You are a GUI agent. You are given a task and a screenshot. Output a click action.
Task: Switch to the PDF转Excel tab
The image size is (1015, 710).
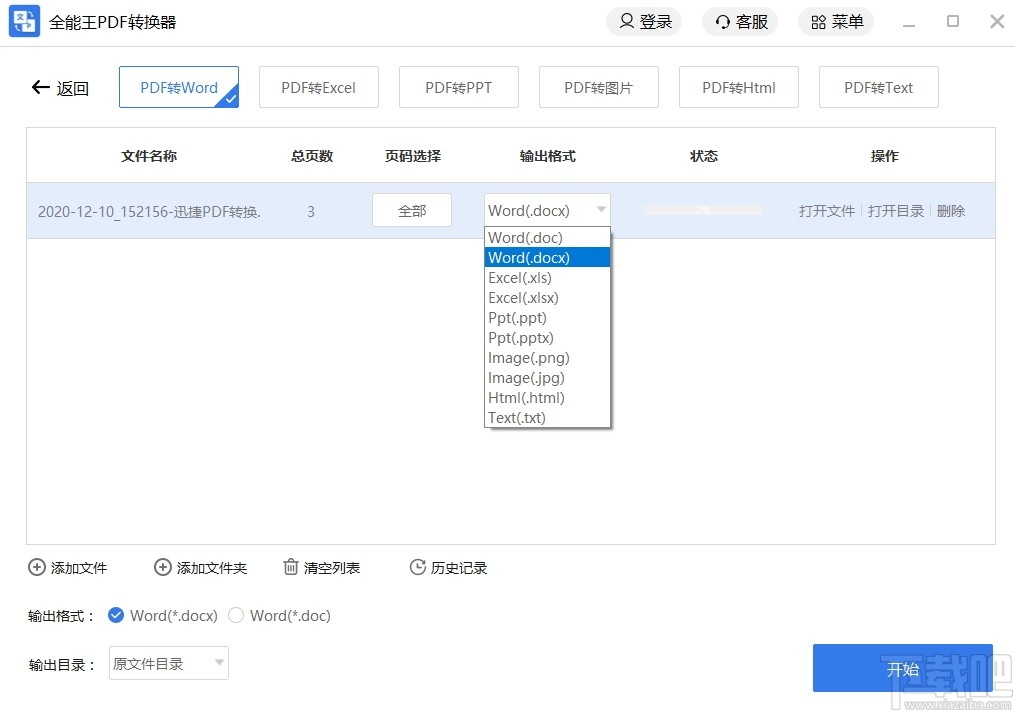click(x=318, y=87)
